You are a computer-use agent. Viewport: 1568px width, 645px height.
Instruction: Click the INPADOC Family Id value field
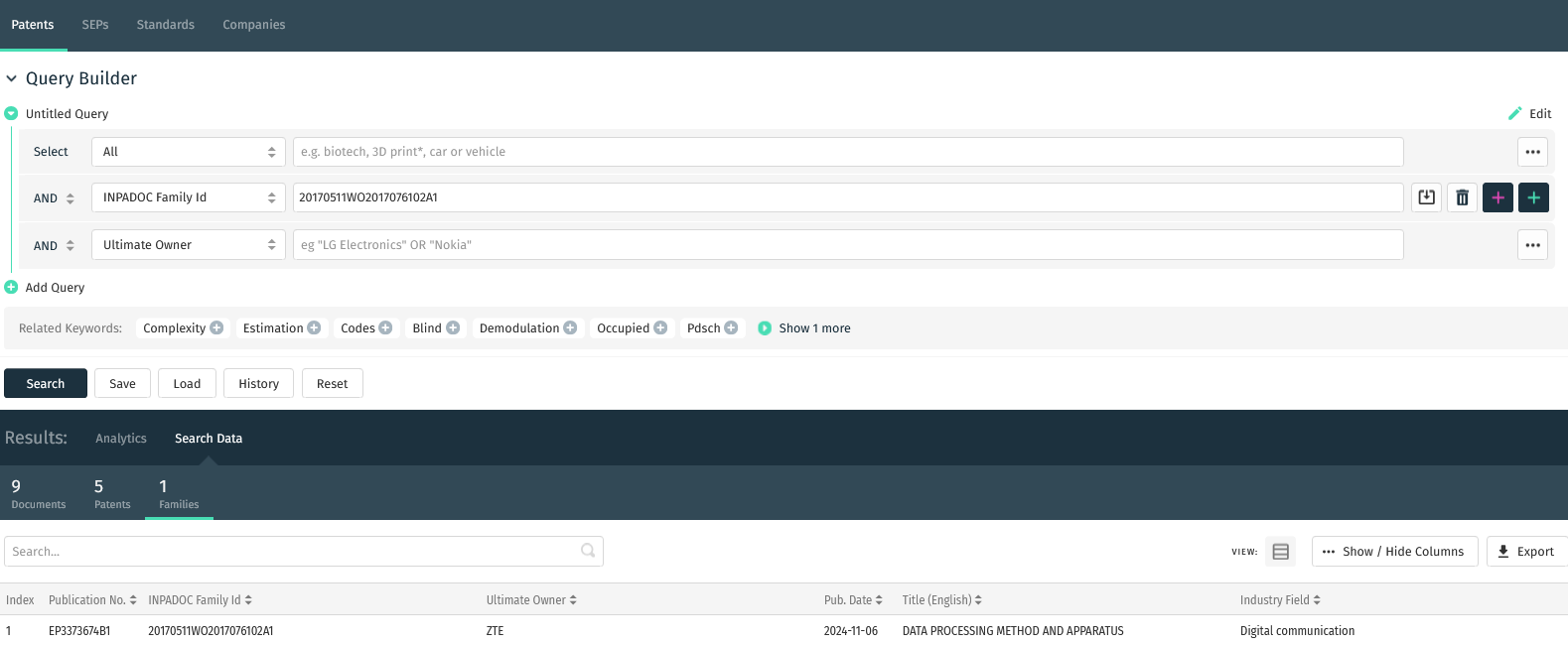pyautogui.click(x=848, y=197)
